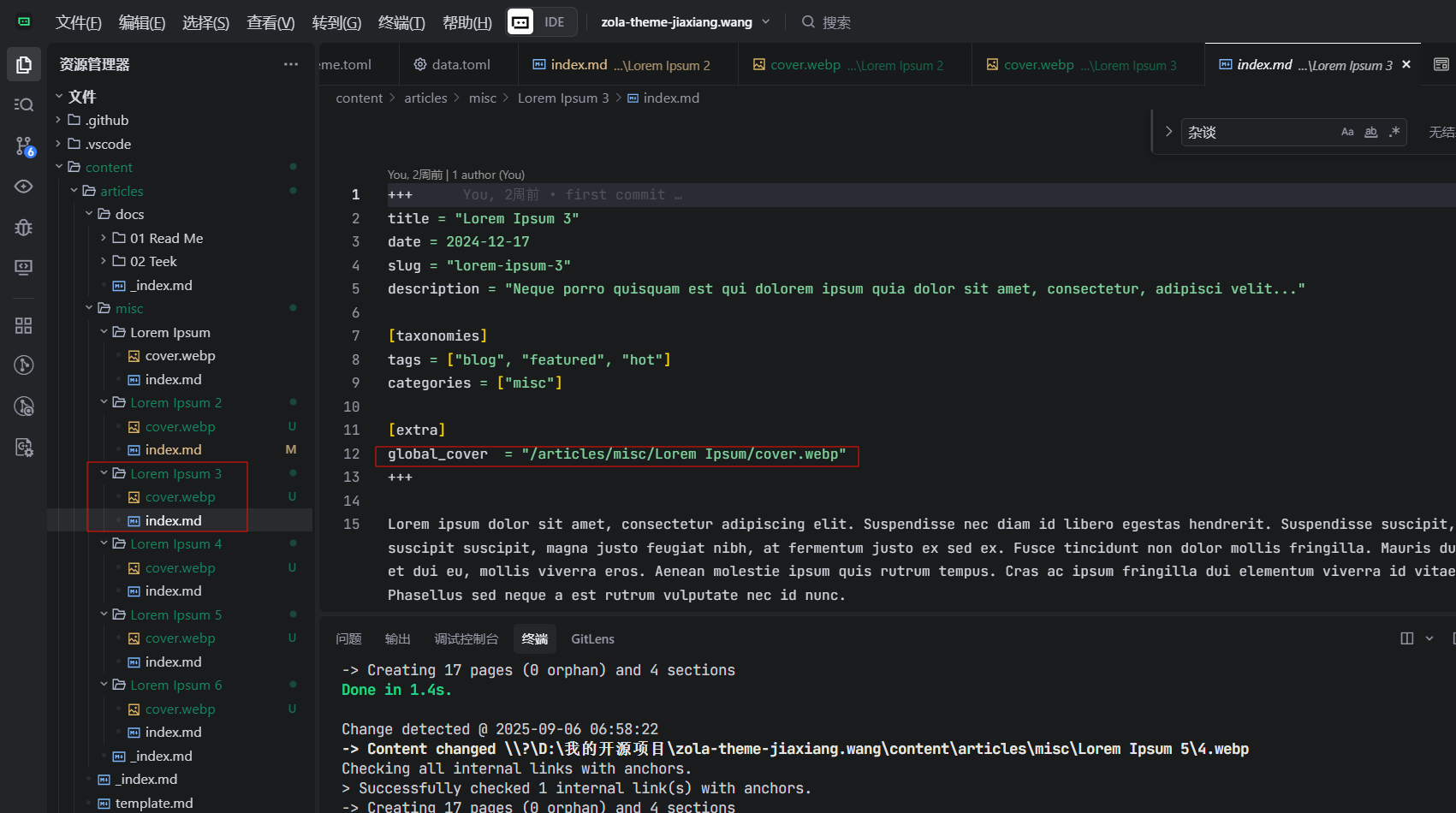Click the search magnifier icon in title bar
1456x813 pixels.
[808, 21]
